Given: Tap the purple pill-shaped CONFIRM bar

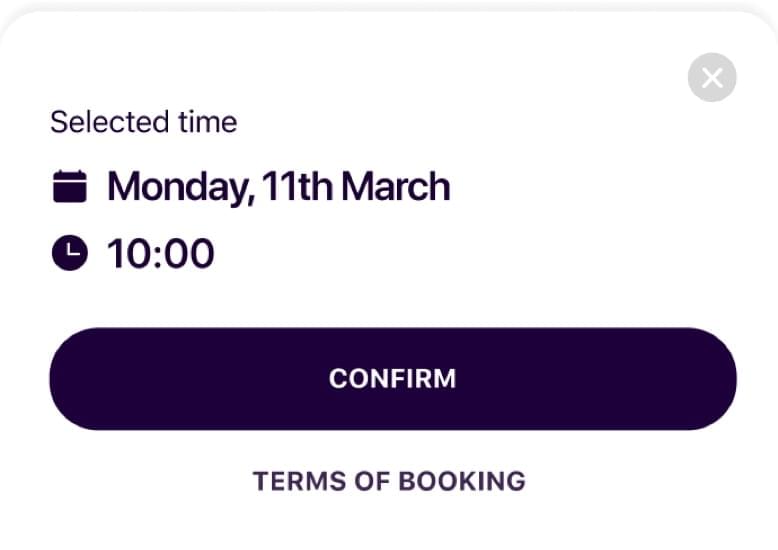Looking at the screenshot, I should pos(393,379).
